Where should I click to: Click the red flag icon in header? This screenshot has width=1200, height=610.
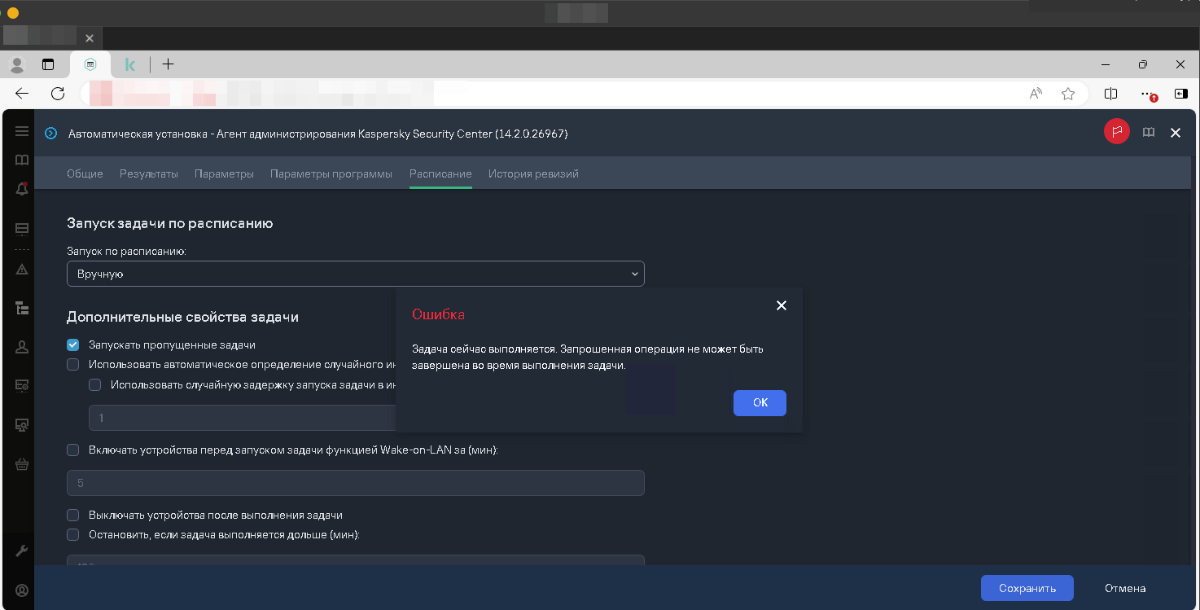tap(1116, 132)
